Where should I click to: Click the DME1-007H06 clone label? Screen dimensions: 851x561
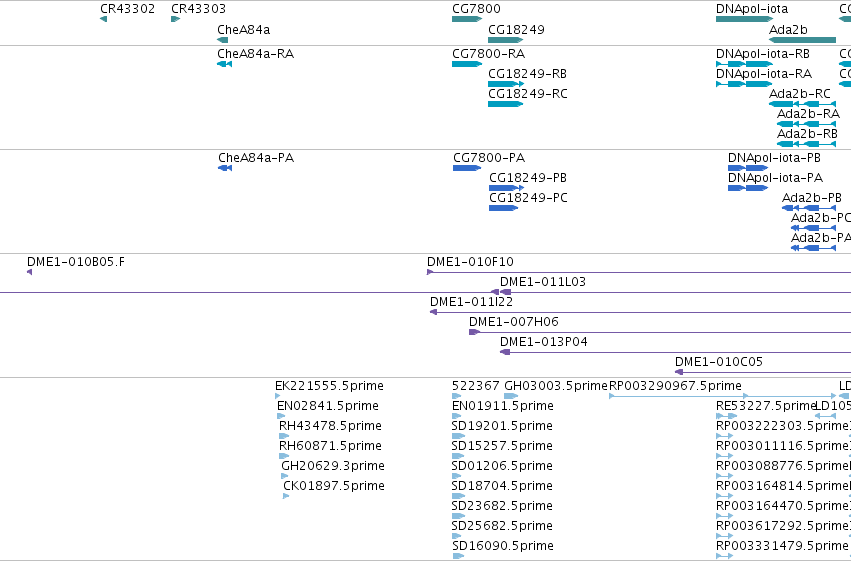point(514,322)
